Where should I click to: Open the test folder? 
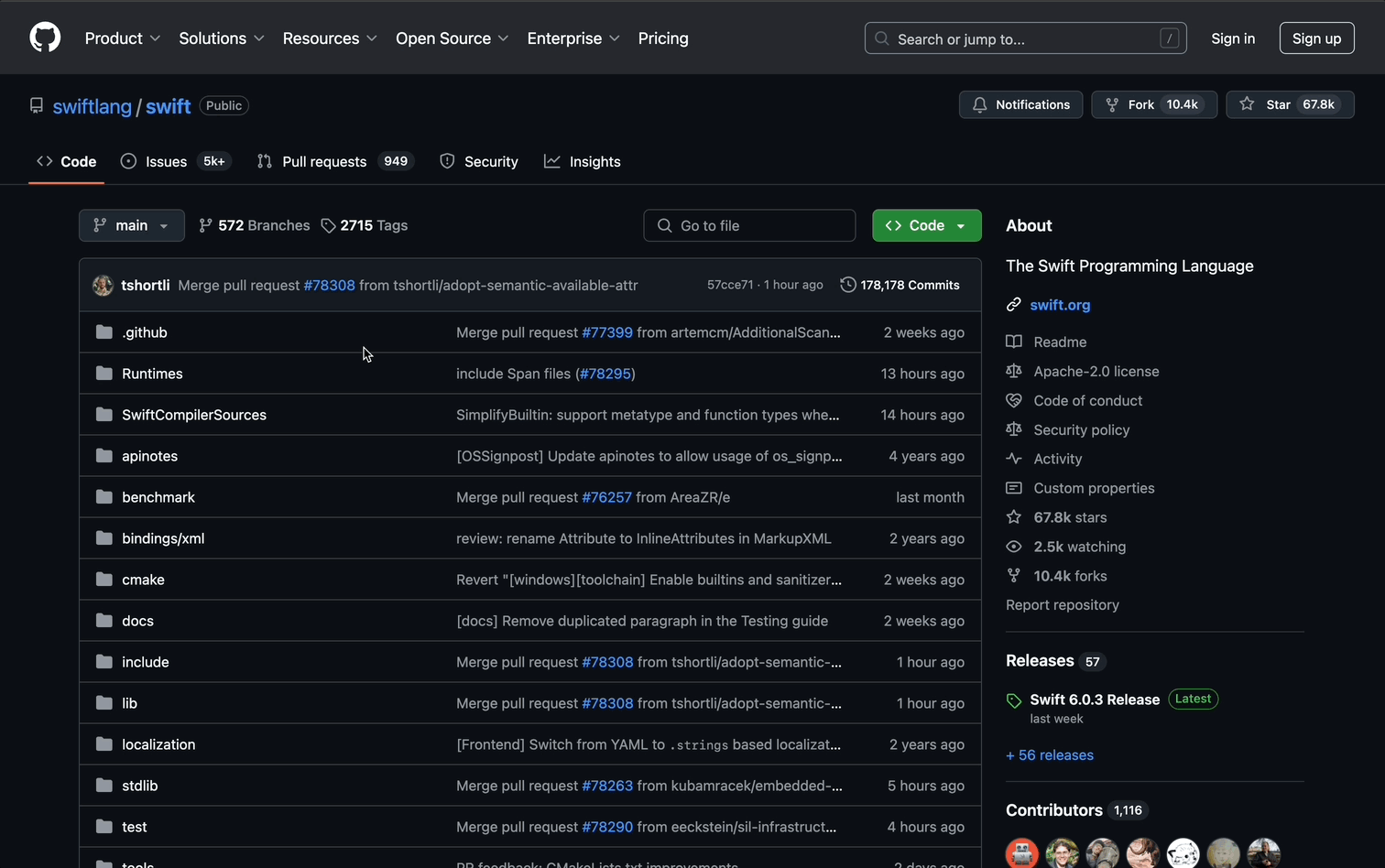[134, 827]
